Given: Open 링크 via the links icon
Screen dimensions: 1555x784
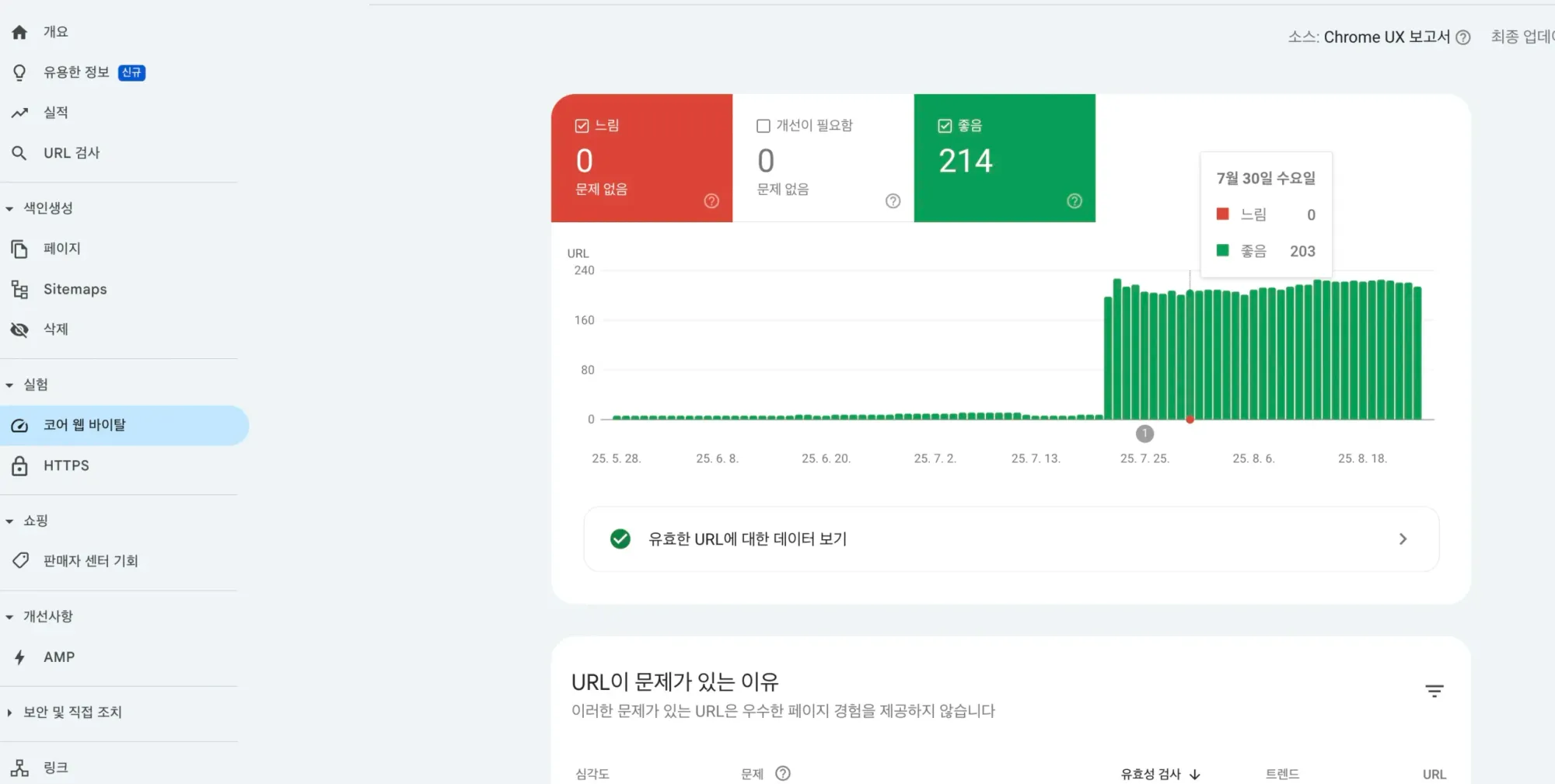Looking at the screenshot, I should pyautogui.click(x=19, y=766).
